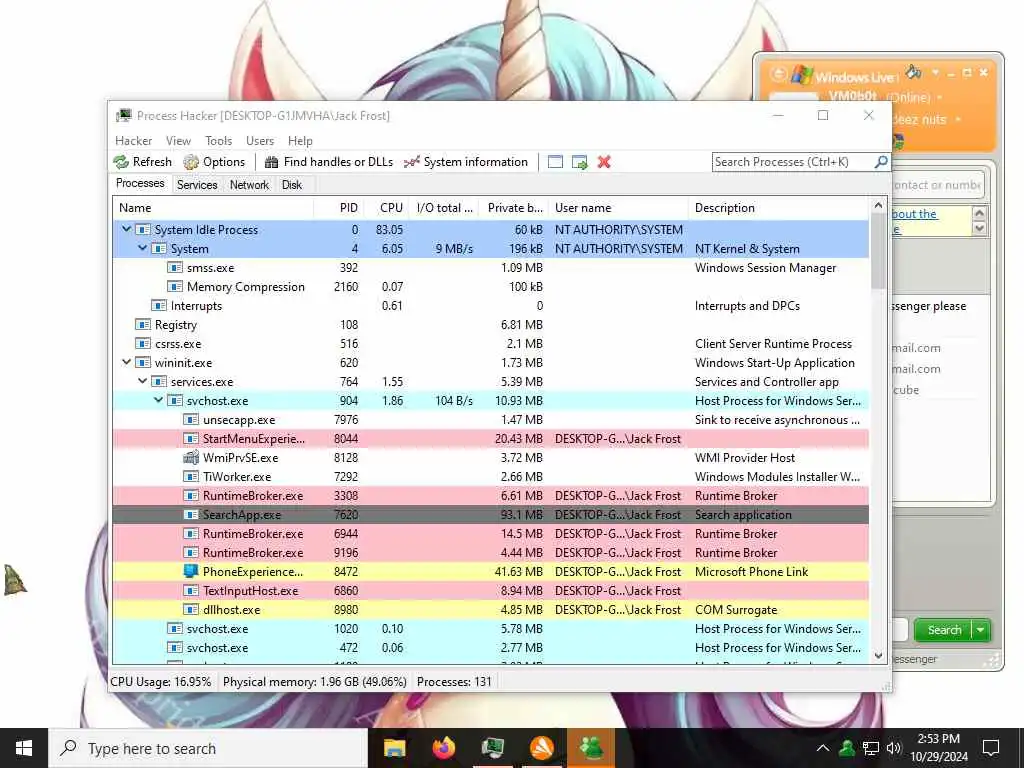The image size is (1024, 768).
Task: Click Windows Live Messenger taskbar icon
Action: click(x=592, y=748)
